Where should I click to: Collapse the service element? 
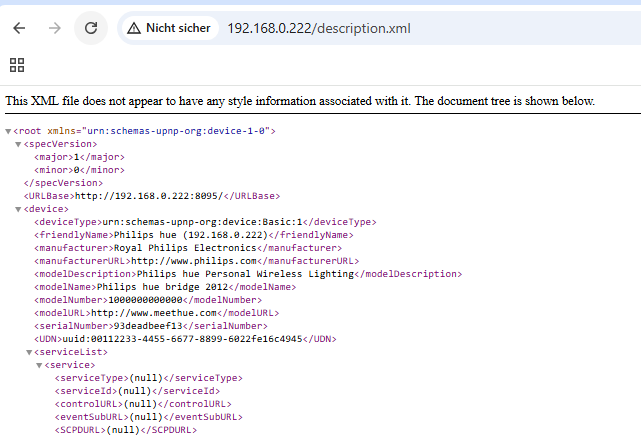[x=39, y=365]
